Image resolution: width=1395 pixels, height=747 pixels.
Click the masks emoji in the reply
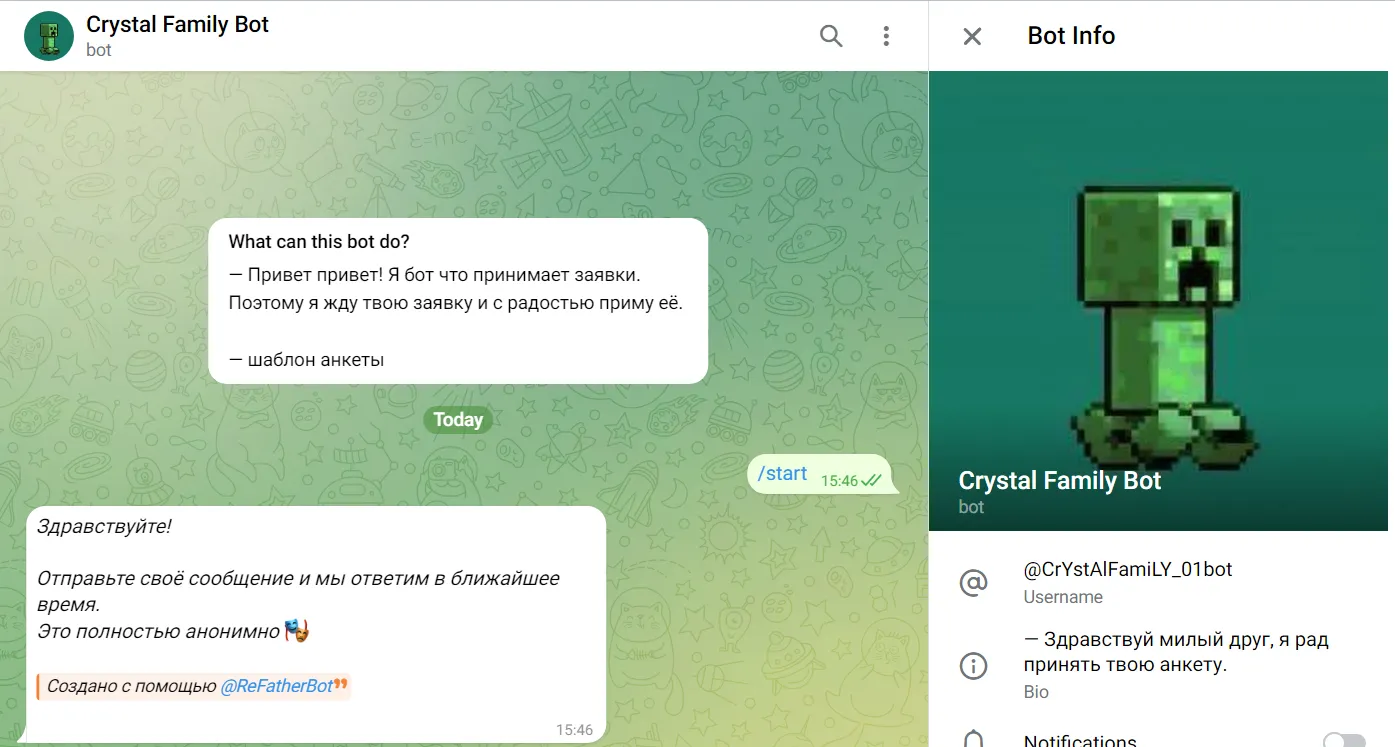297,631
